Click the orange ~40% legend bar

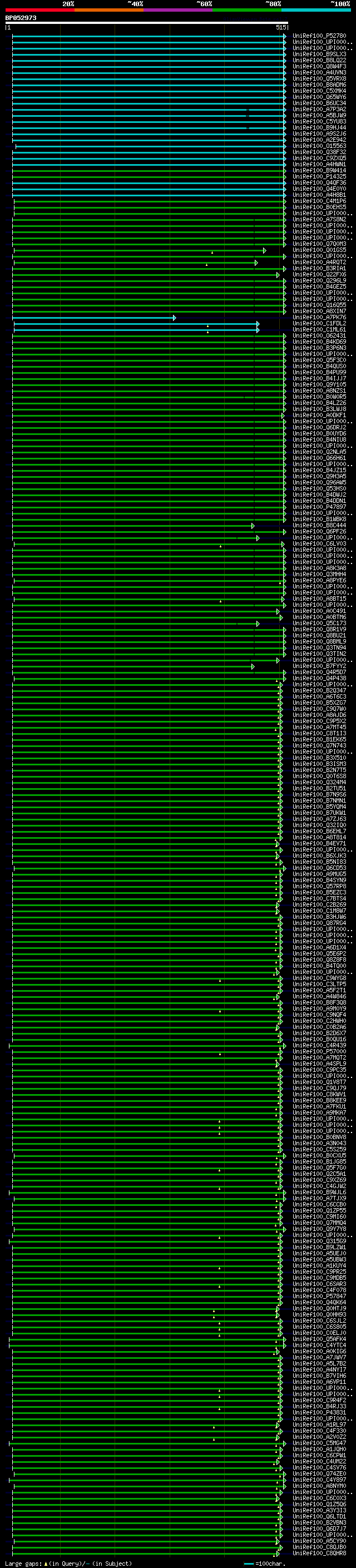pyautogui.click(x=109, y=10)
